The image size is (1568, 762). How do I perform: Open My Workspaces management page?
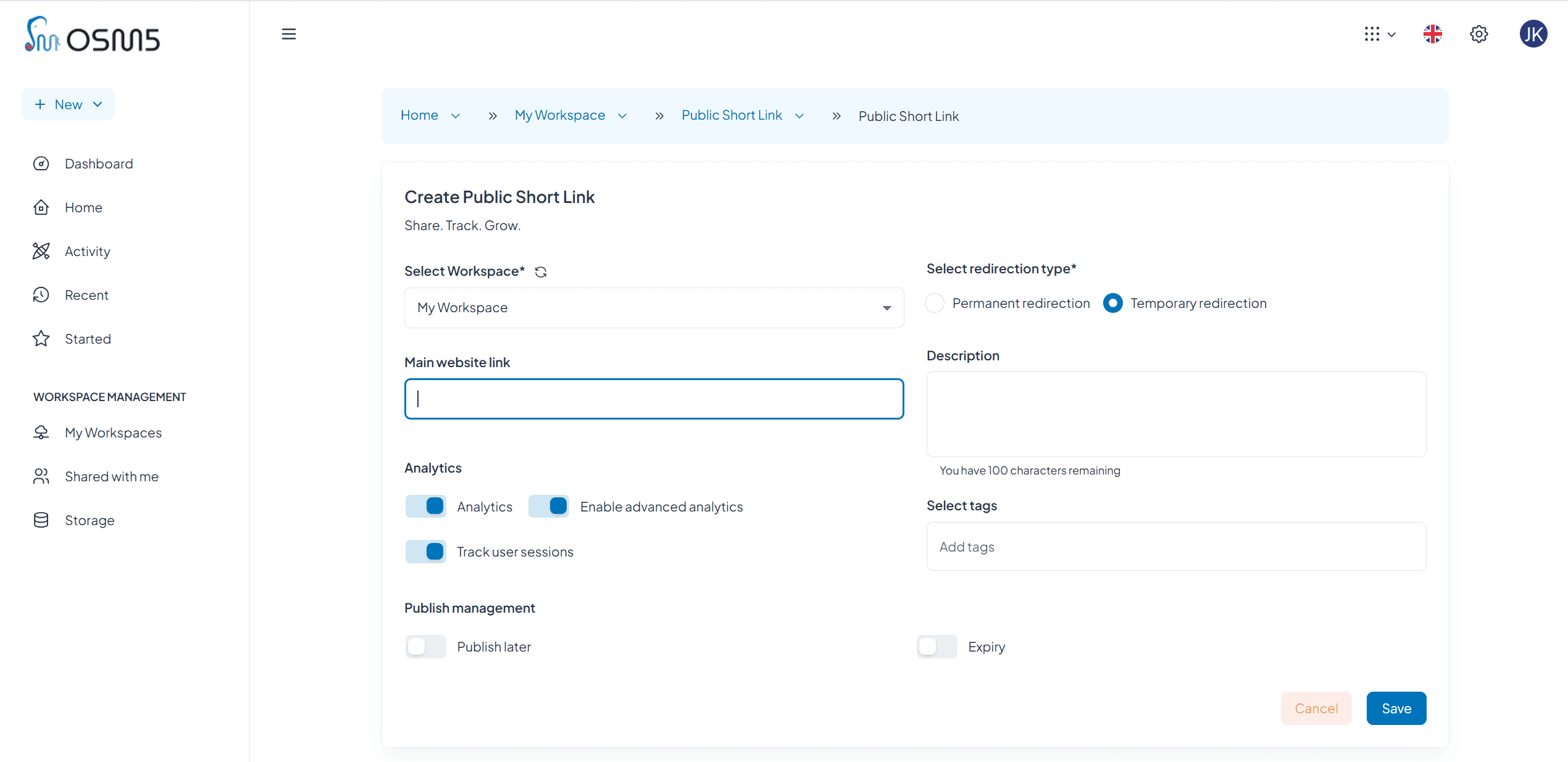113,433
